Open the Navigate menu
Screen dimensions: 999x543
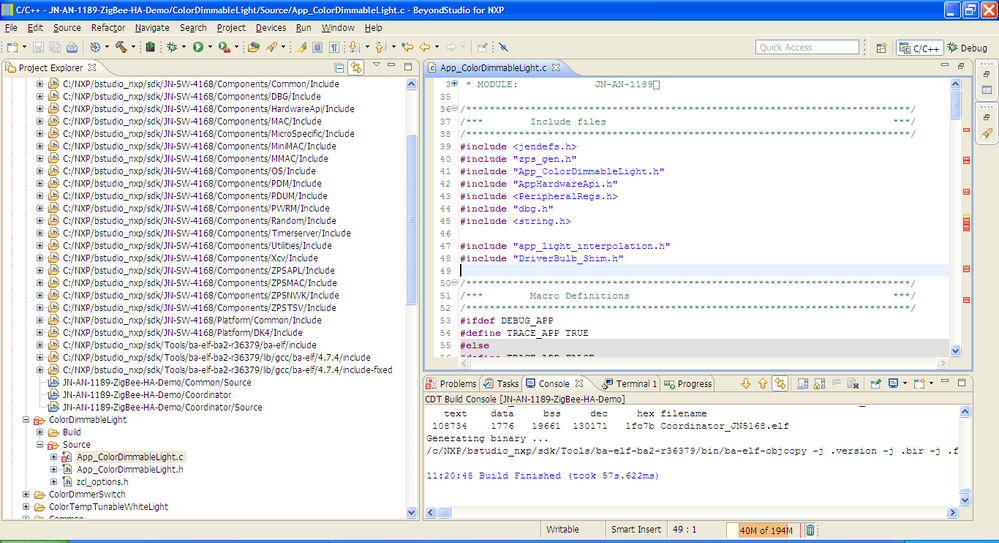pyautogui.click(x=152, y=27)
